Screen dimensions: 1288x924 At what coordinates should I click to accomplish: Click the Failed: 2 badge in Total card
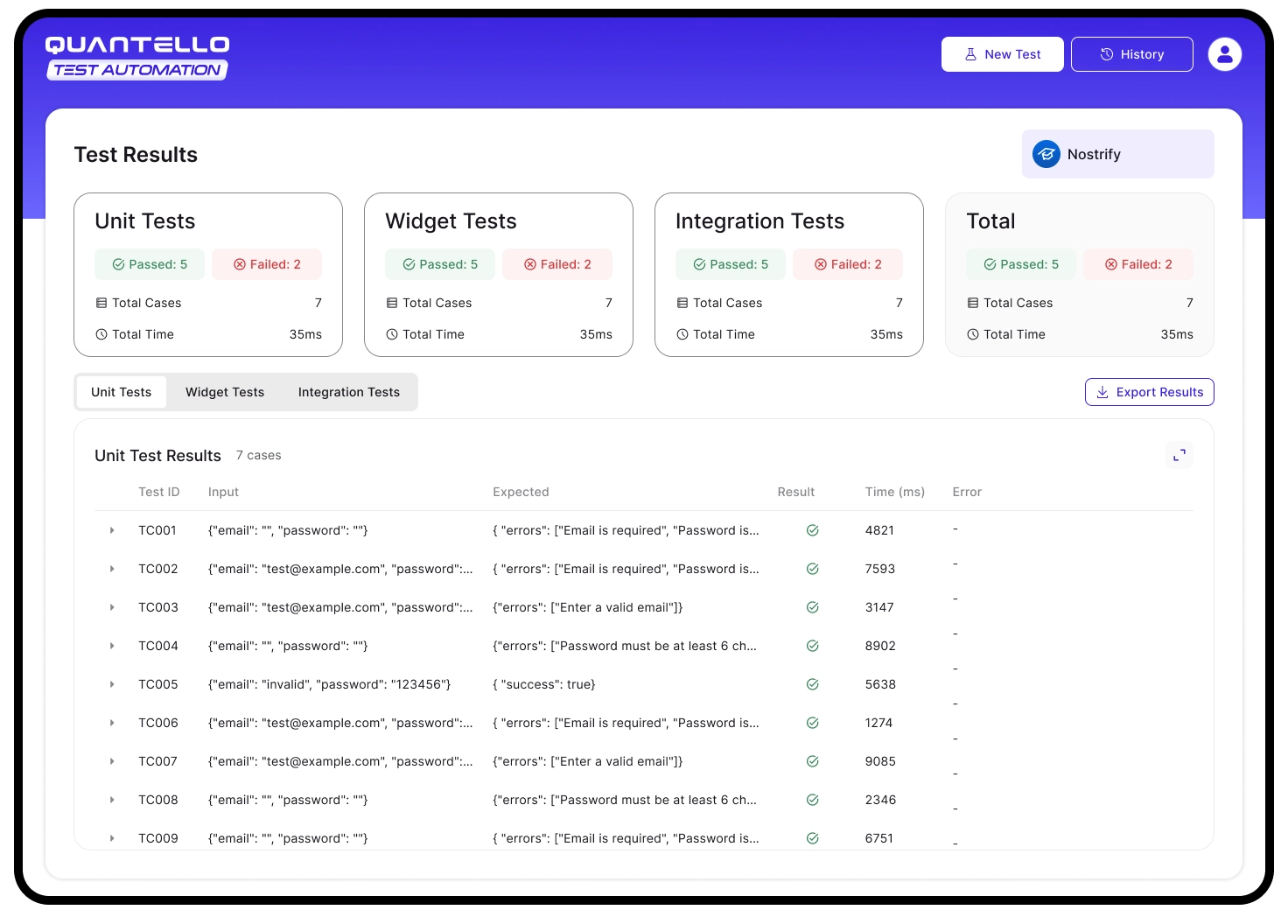tap(1138, 264)
